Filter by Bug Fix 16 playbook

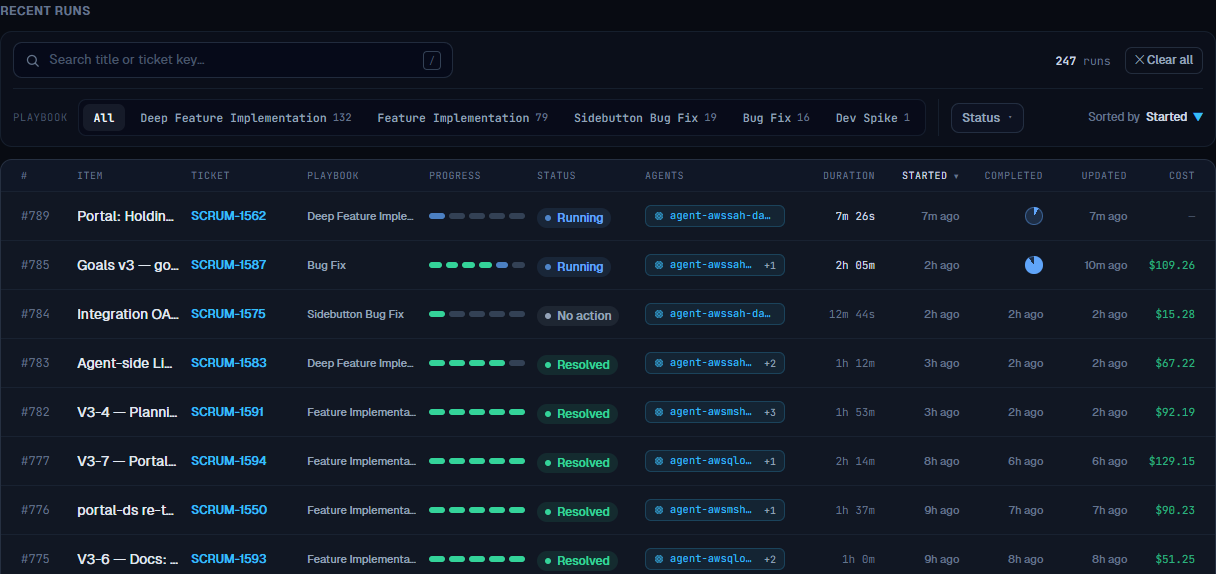pos(776,118)
